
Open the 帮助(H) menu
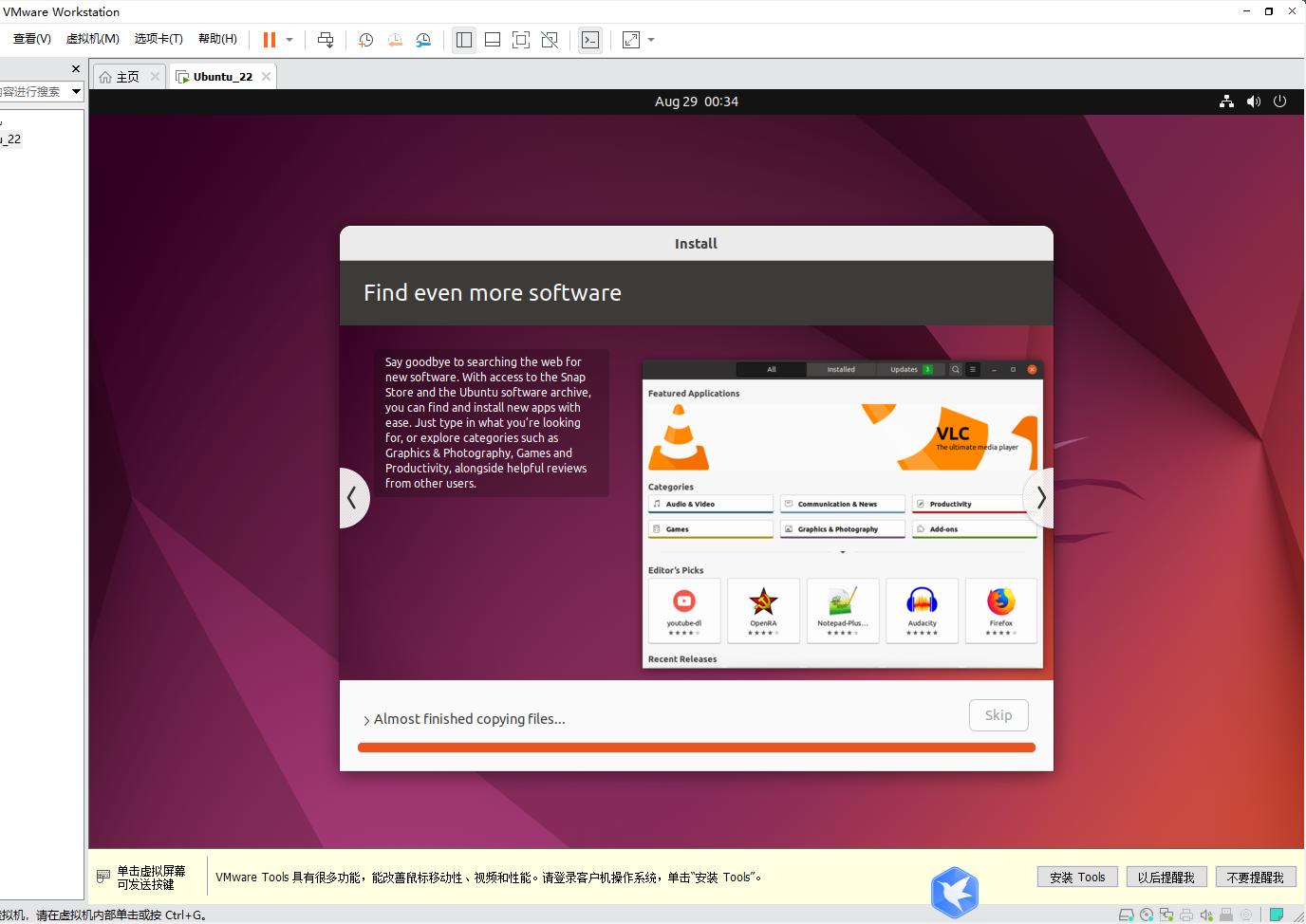(217, 39)
